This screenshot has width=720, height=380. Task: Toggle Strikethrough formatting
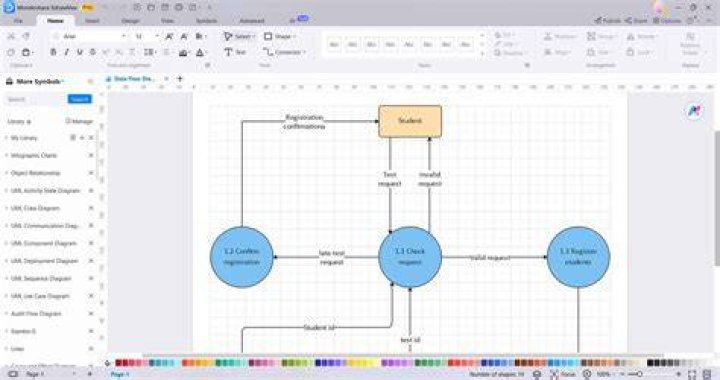93,52
